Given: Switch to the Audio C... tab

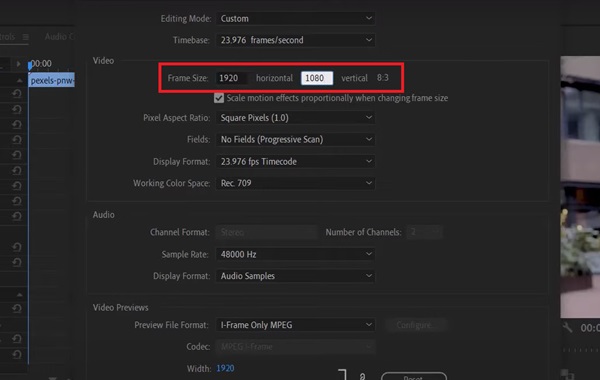Looking at the screenshot, I should 59,37.
